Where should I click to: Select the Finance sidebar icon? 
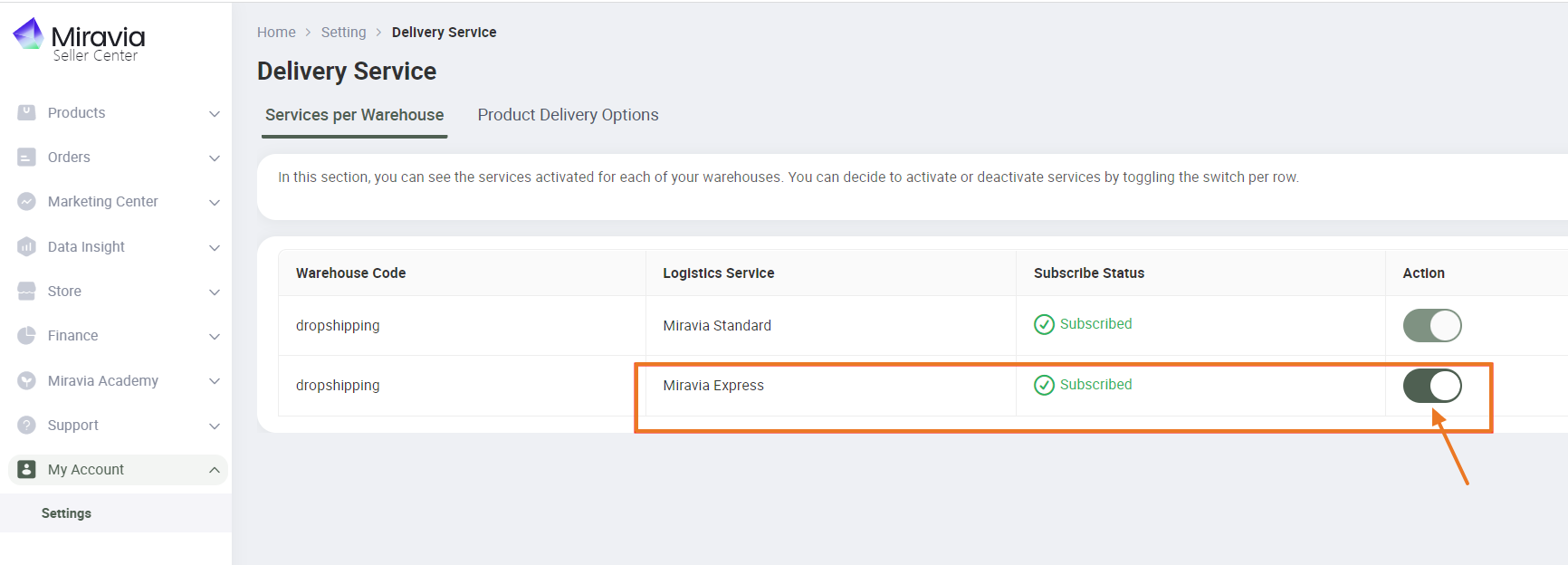click(x=26, y=335)
